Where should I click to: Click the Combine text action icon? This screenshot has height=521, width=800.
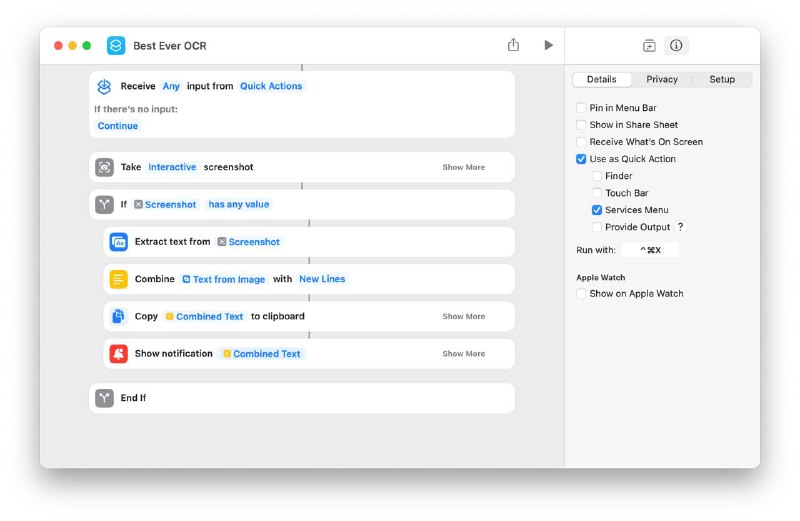click(x=118, y=279)
